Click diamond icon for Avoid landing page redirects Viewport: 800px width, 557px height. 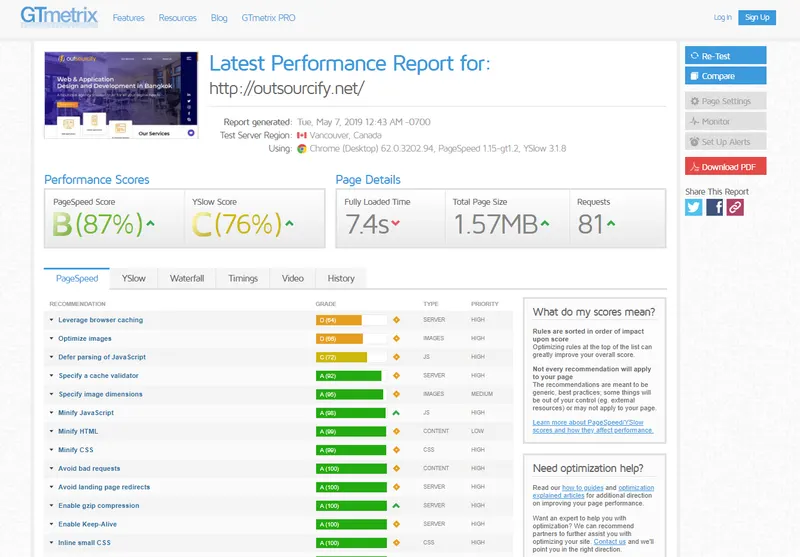[x=396, y=487]
